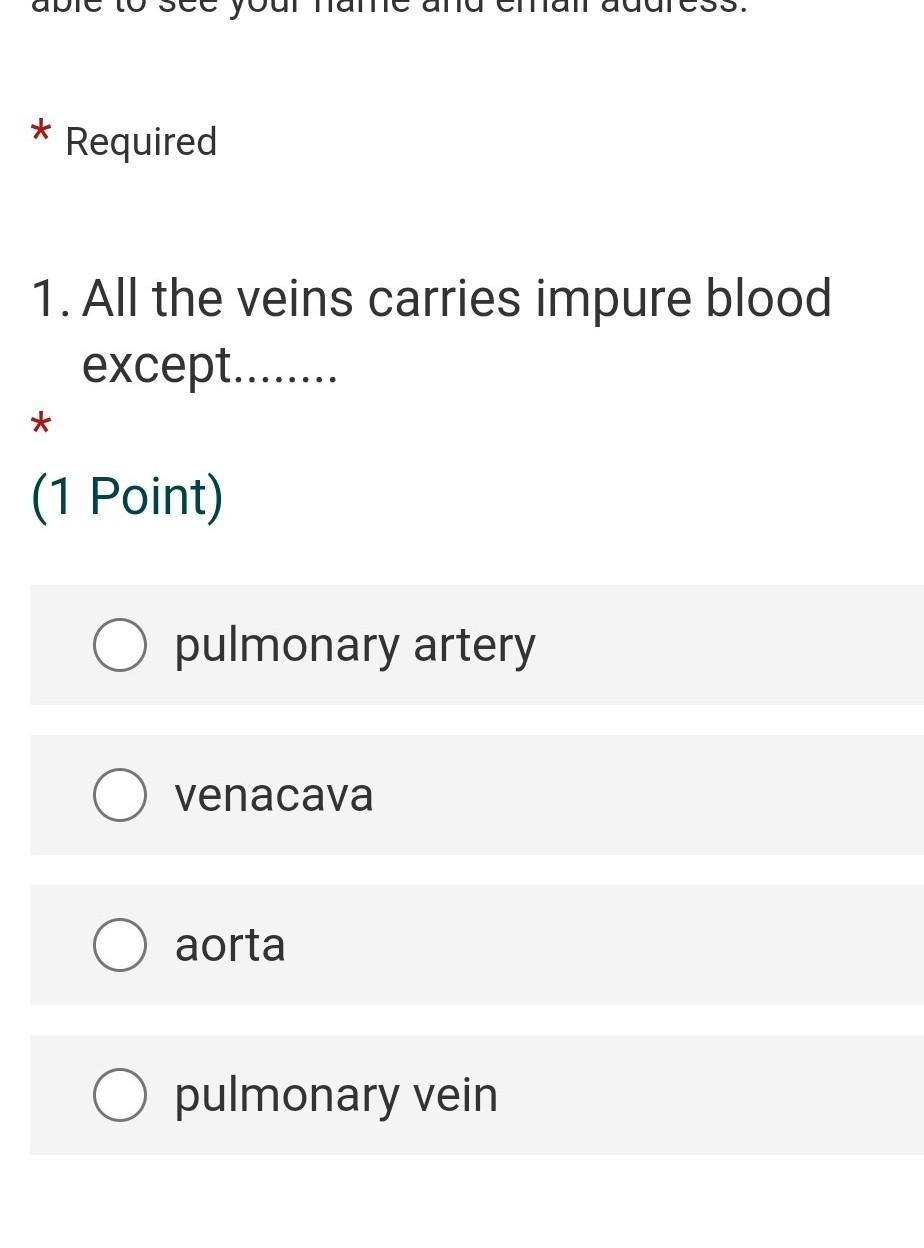Click the "pulmonary artery" option text
Image resolution: width=924 pixels, height=1248 pixels.
(355, 645)
